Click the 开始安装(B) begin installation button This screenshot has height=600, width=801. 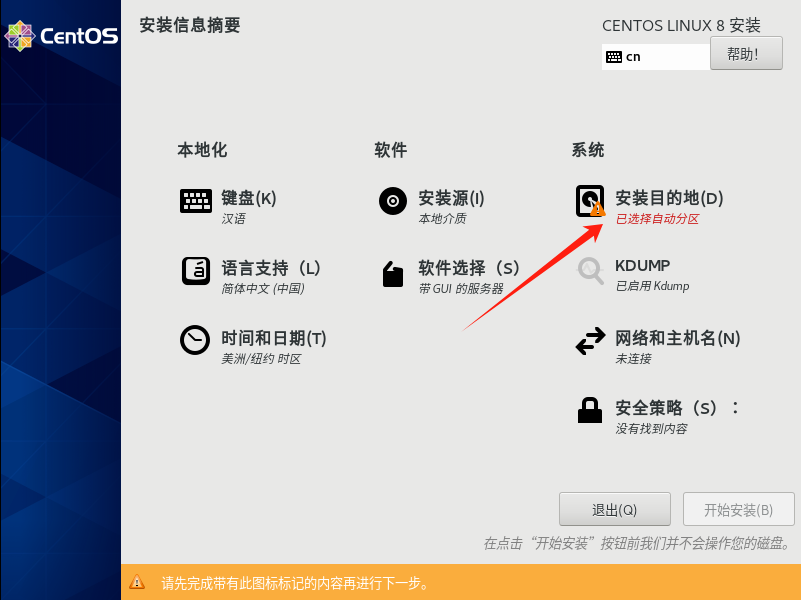point(739,509)
